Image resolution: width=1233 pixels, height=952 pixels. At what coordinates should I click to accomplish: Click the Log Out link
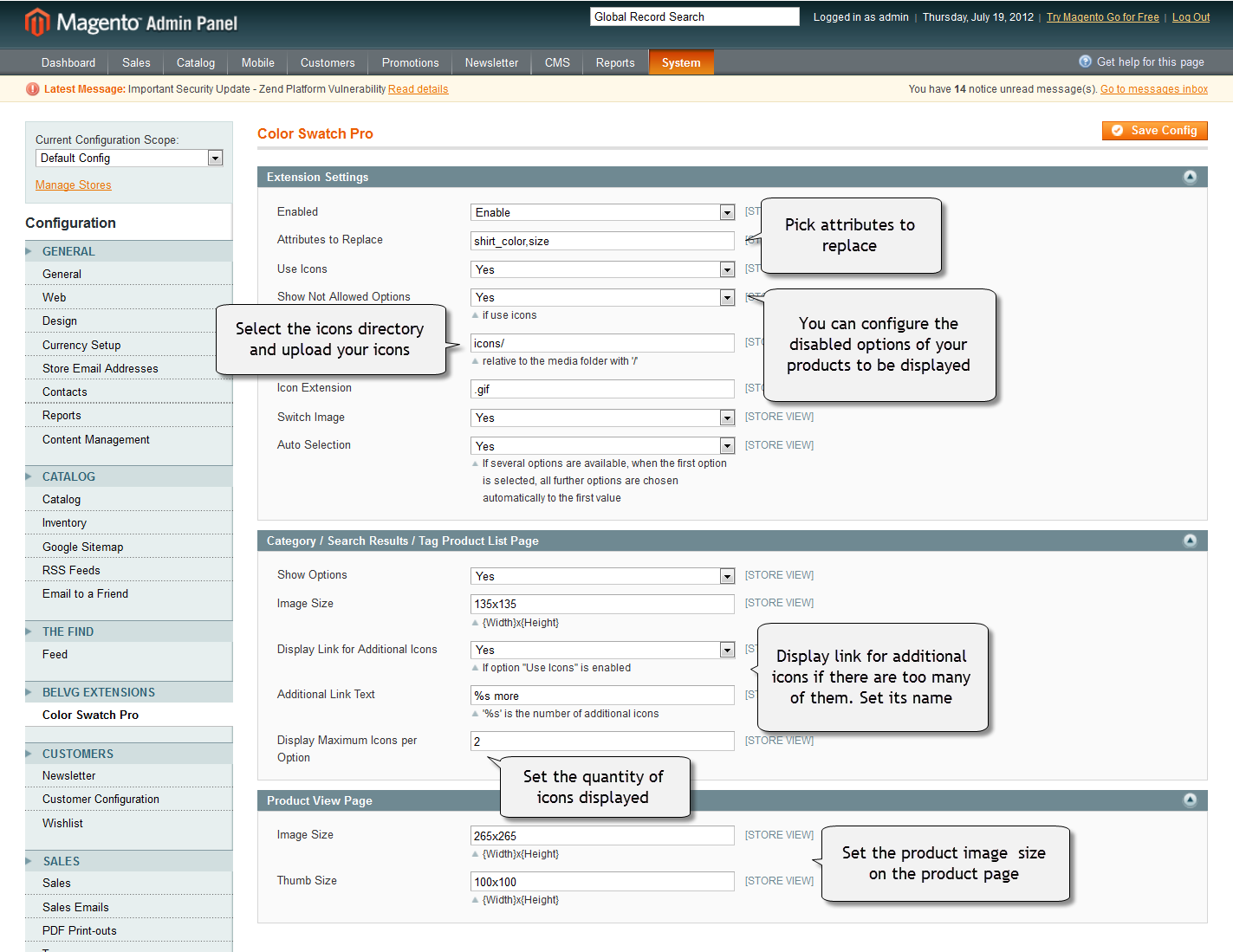pyautogui.click(x=1191, y=17)
